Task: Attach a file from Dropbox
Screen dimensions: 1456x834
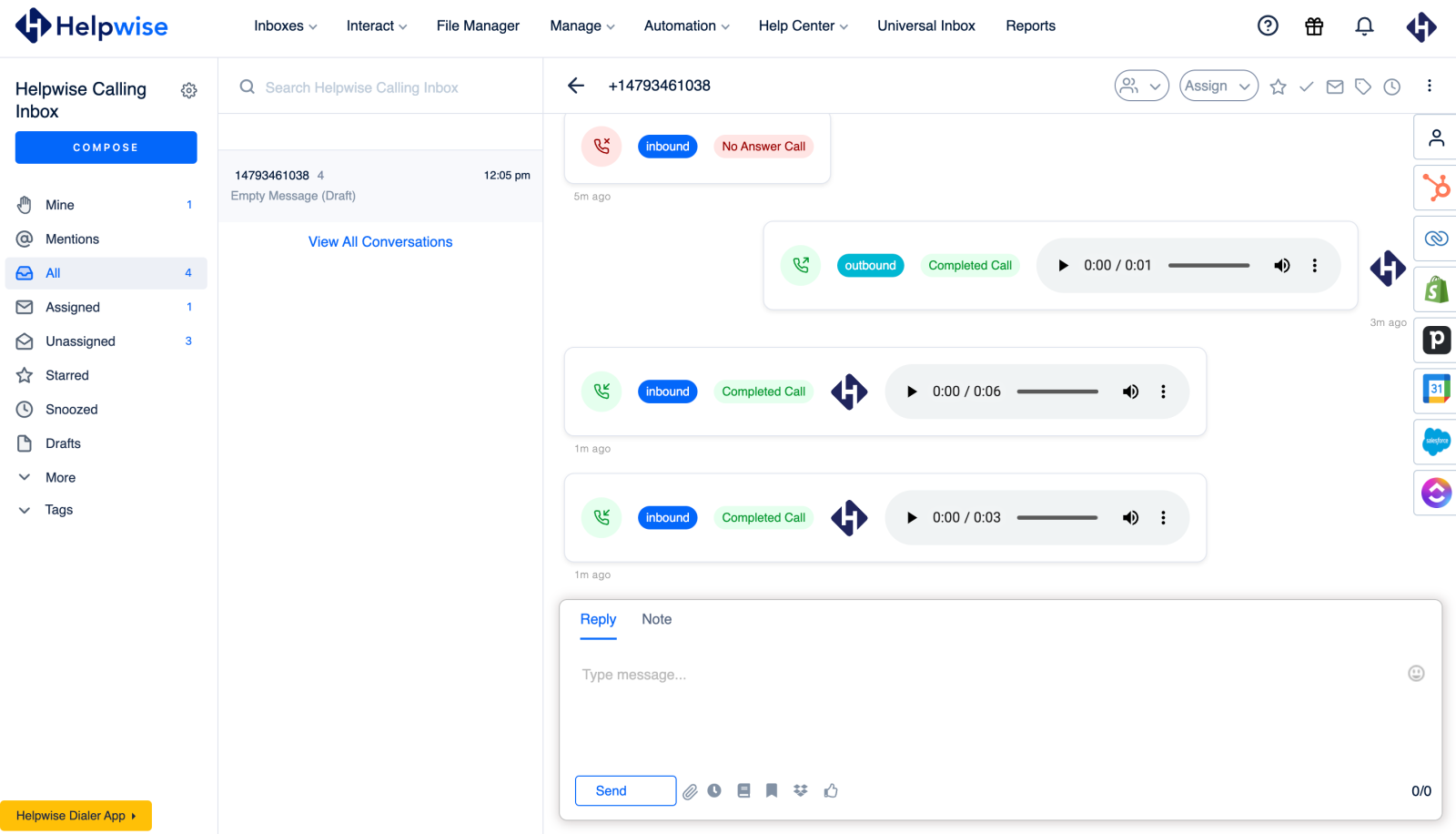Action: click(801, 790)
